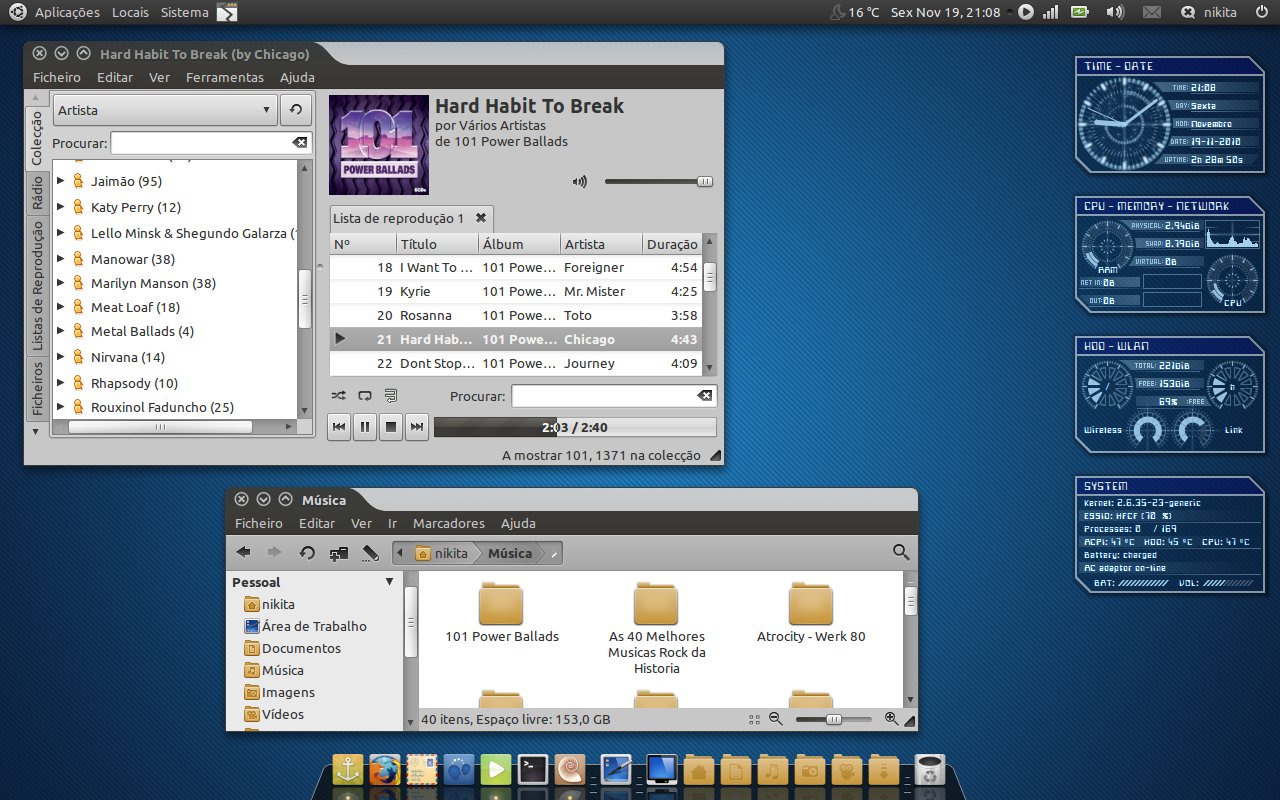Seek in the song progress bar
1280x800 pixels.
coord(575,427)
